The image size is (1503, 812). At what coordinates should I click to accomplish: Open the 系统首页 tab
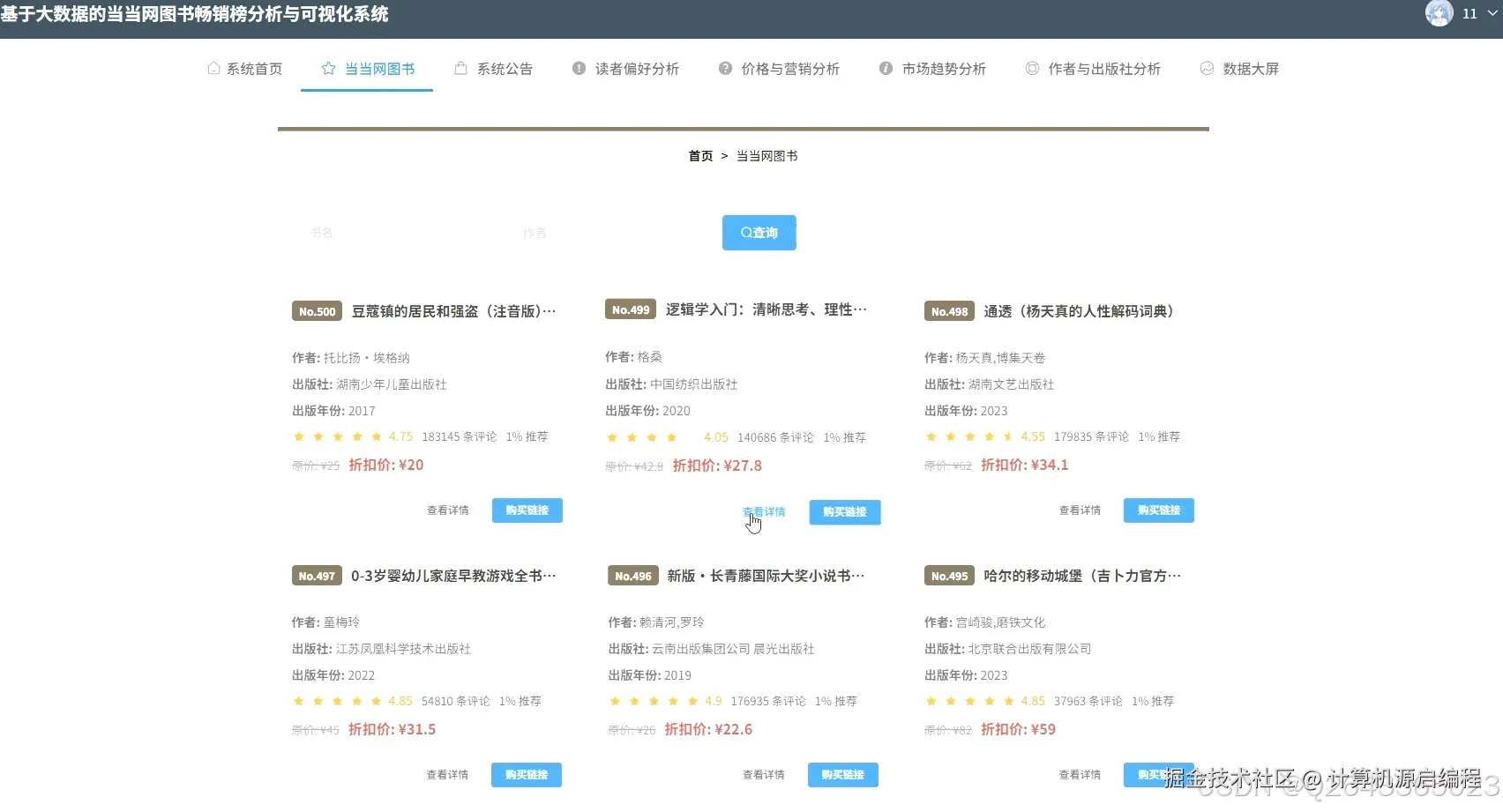click(245, 69)
